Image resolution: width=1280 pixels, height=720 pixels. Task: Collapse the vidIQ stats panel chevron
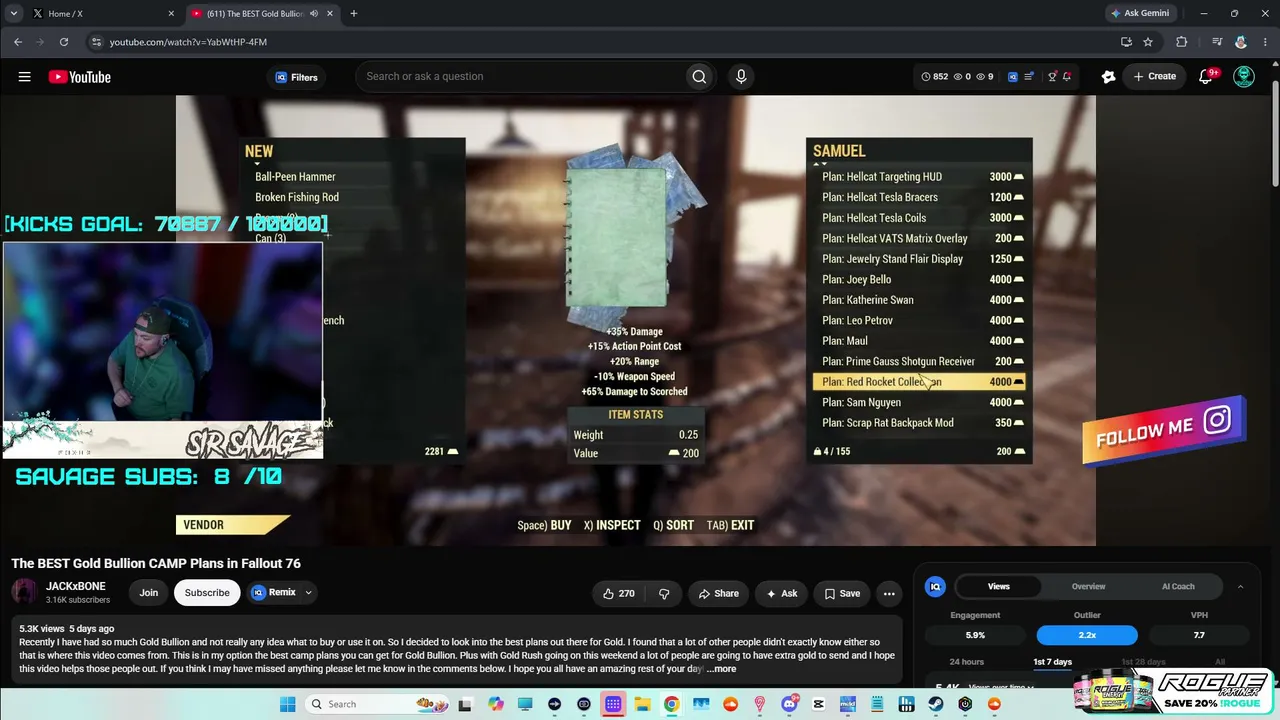pos(1240,587)
